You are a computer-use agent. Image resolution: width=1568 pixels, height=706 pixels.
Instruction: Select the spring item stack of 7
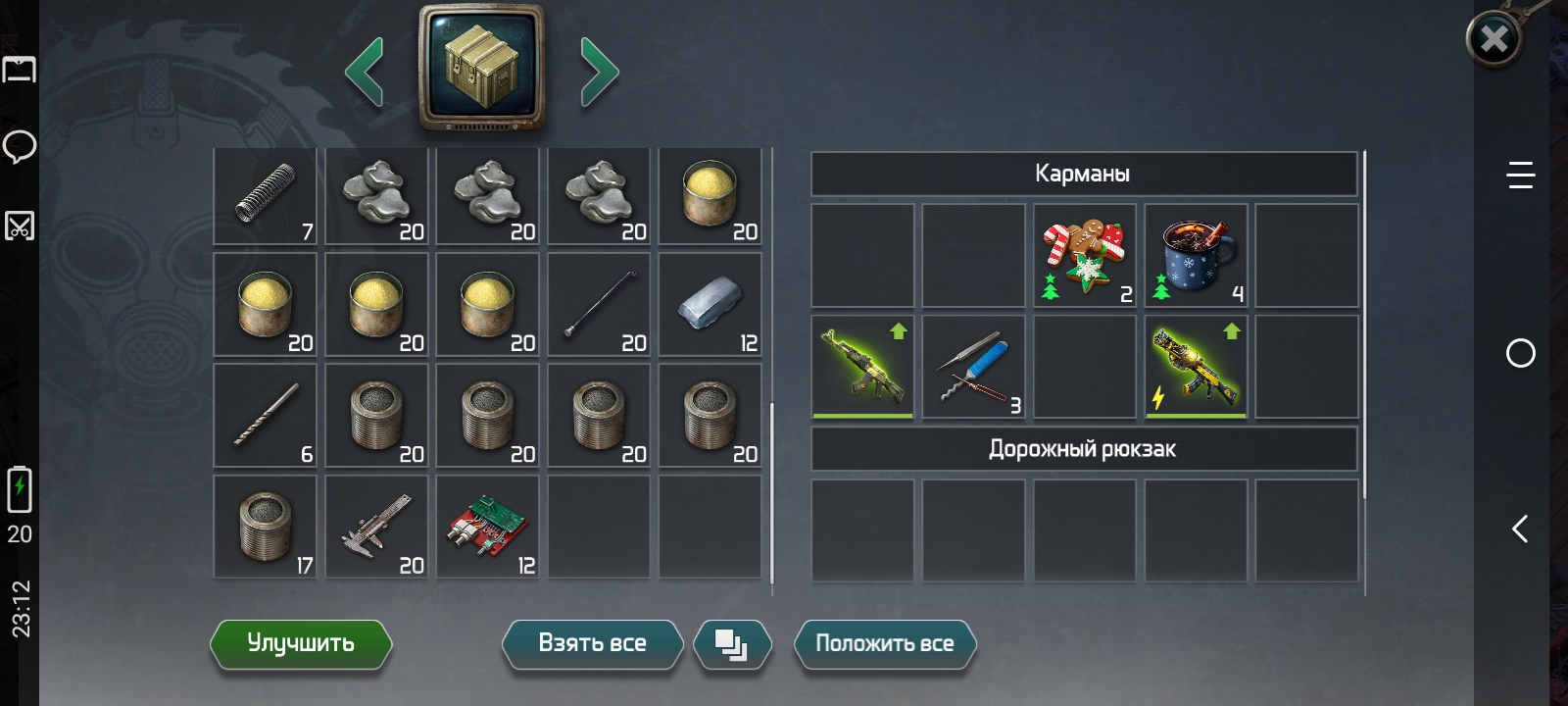(266, 196)
